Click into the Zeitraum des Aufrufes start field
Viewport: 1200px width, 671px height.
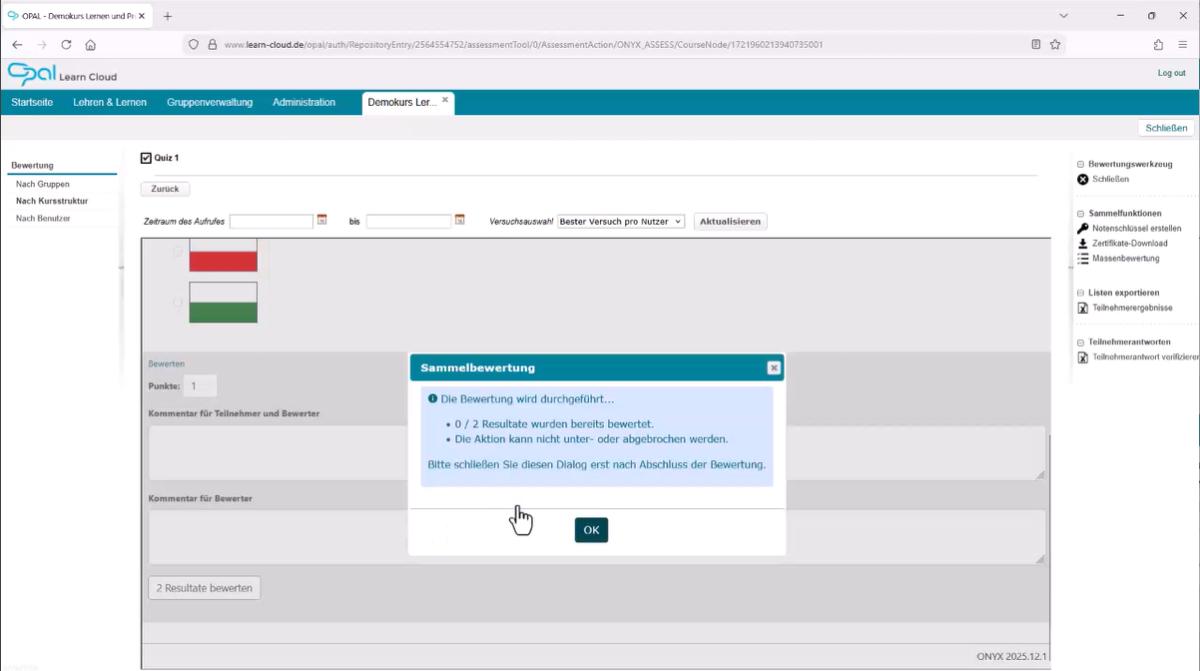pyautogui.click(x=271, y=221)
